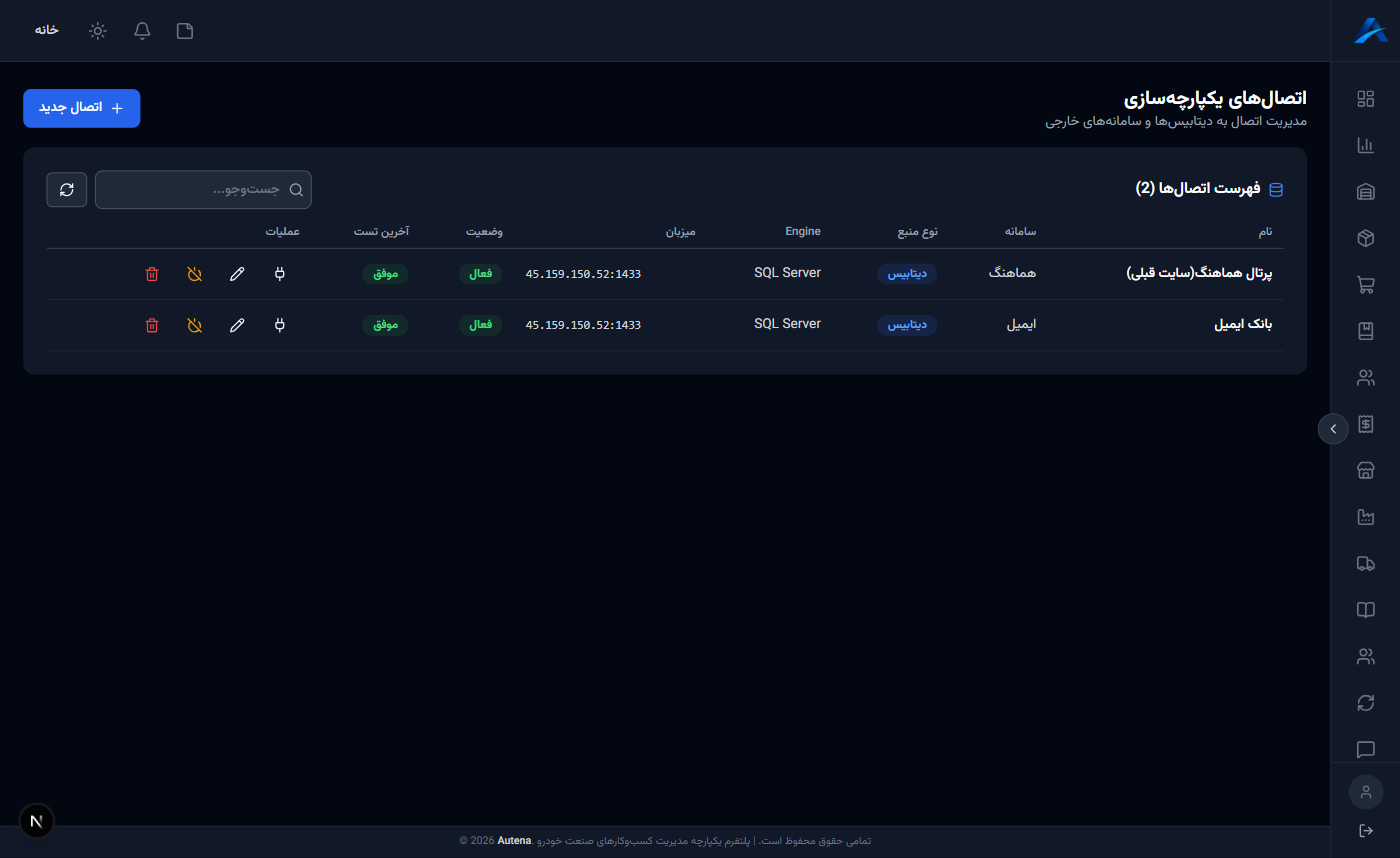The width and height of the screenshot is (1400, 858).
Task: Open the warehouse icon in sidebar
Action: click(1365, 192)
